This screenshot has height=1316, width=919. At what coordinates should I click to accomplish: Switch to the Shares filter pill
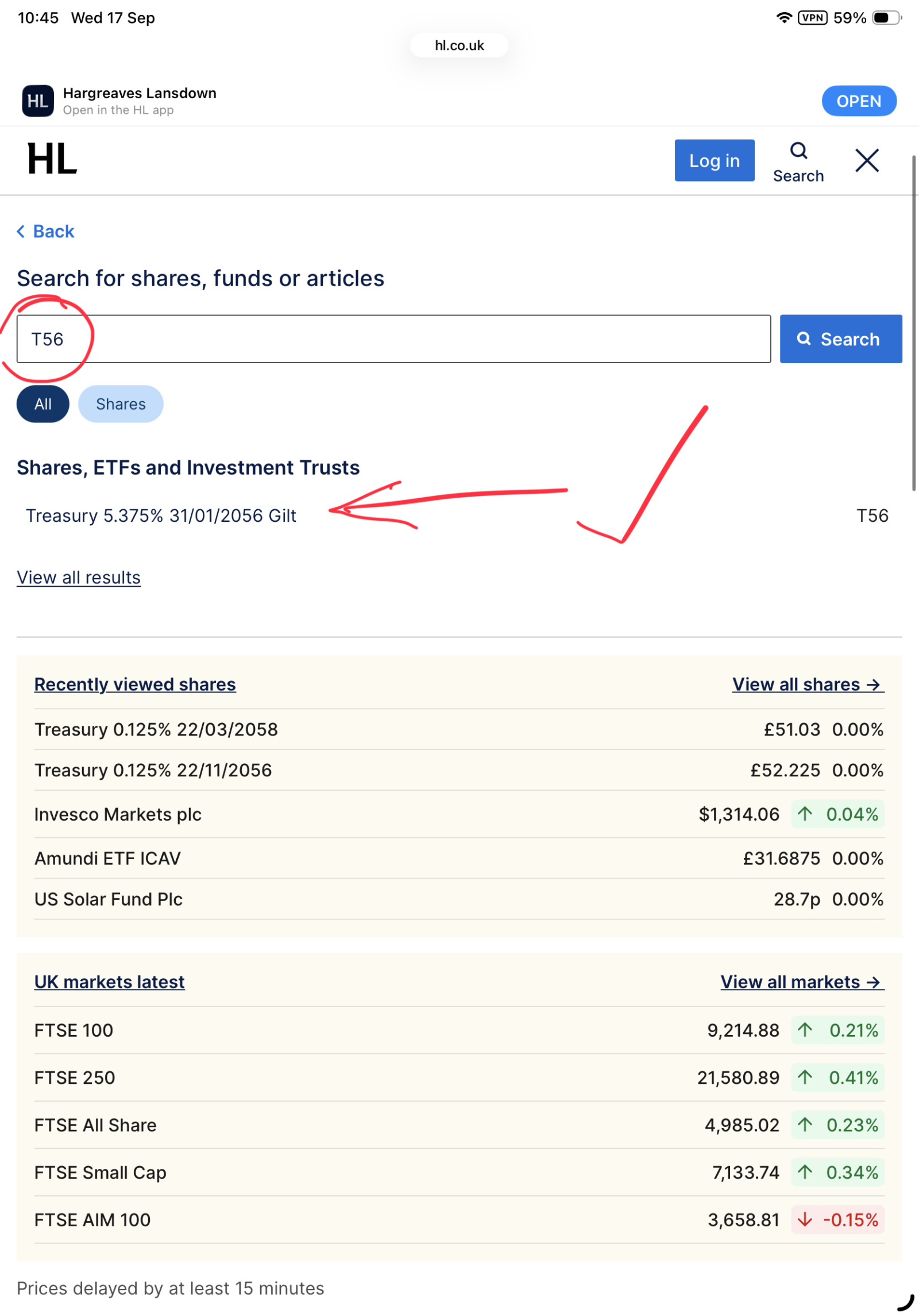(121, 403)
